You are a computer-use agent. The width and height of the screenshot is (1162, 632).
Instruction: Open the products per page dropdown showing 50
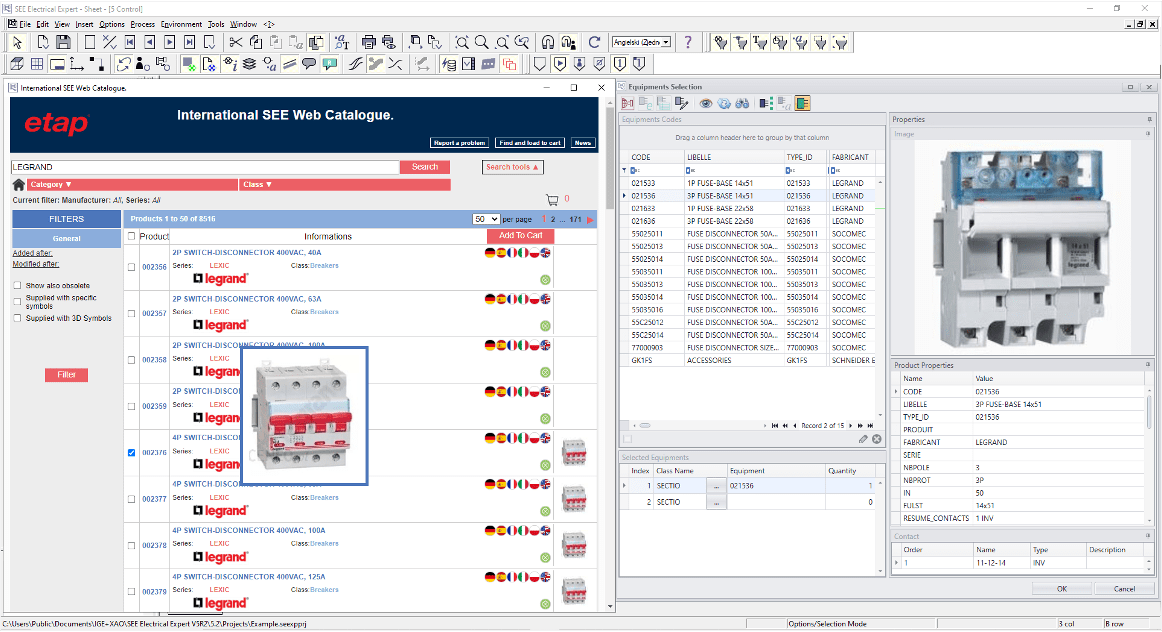pyautogui.click(x=486, y=219)
